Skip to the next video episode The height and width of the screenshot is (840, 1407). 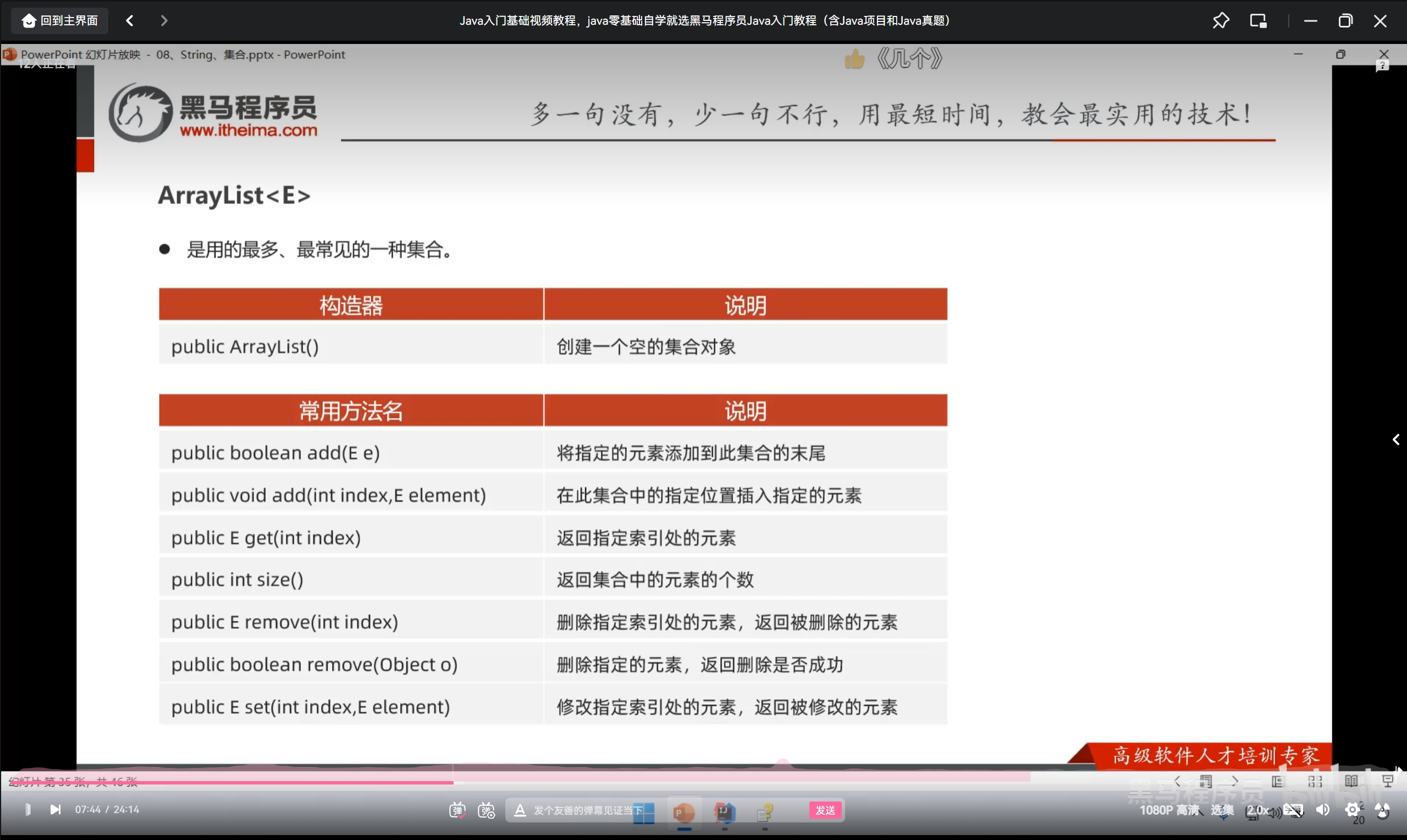55,809
